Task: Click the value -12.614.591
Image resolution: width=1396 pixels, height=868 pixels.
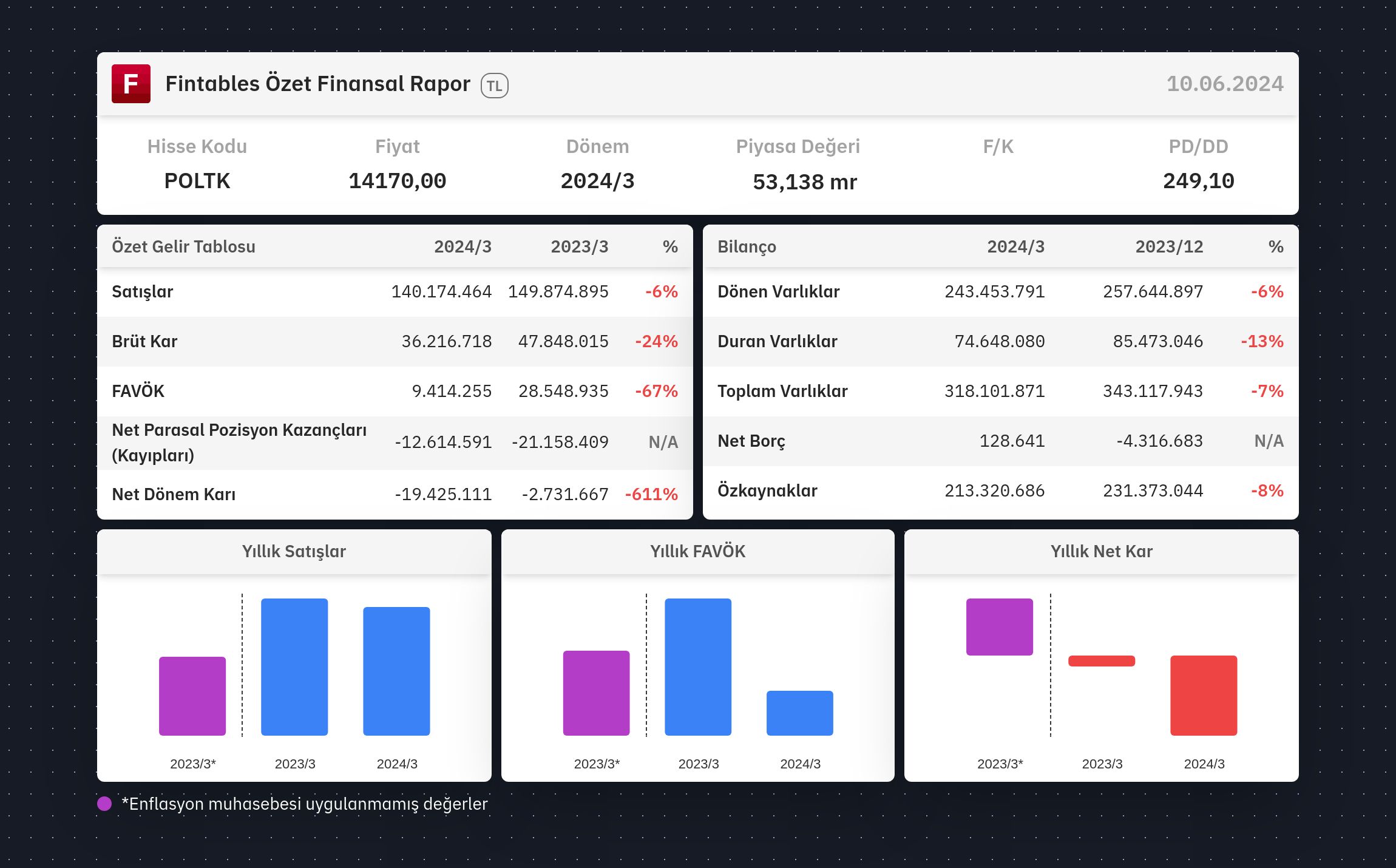Action: [443, 442]
